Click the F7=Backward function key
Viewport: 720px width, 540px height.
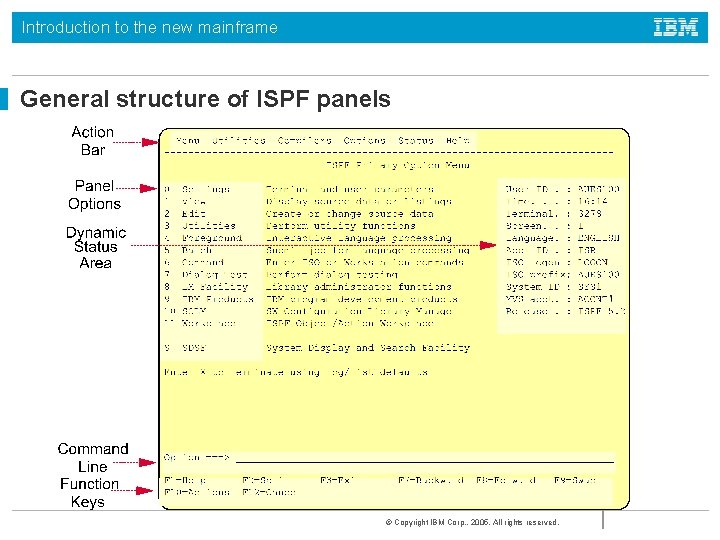431,480
